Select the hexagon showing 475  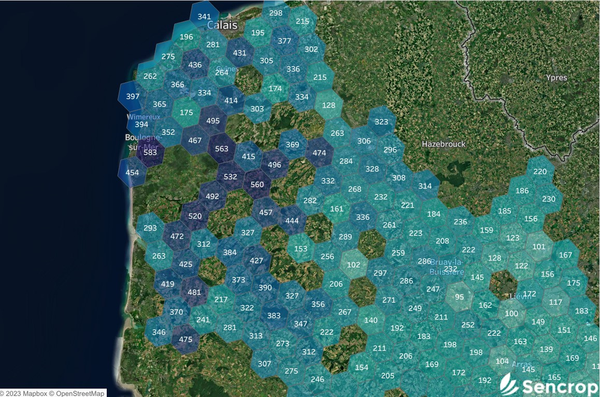[186, 339]
